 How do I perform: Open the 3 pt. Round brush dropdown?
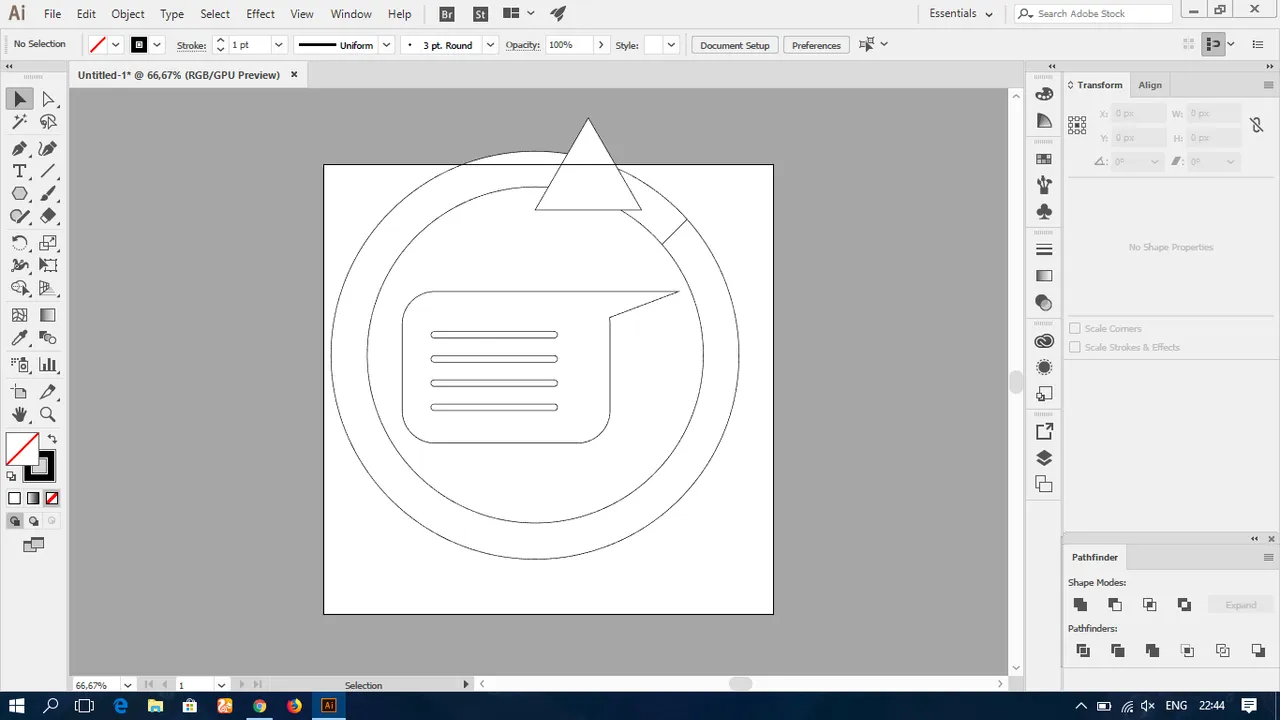tap(490, 45)
